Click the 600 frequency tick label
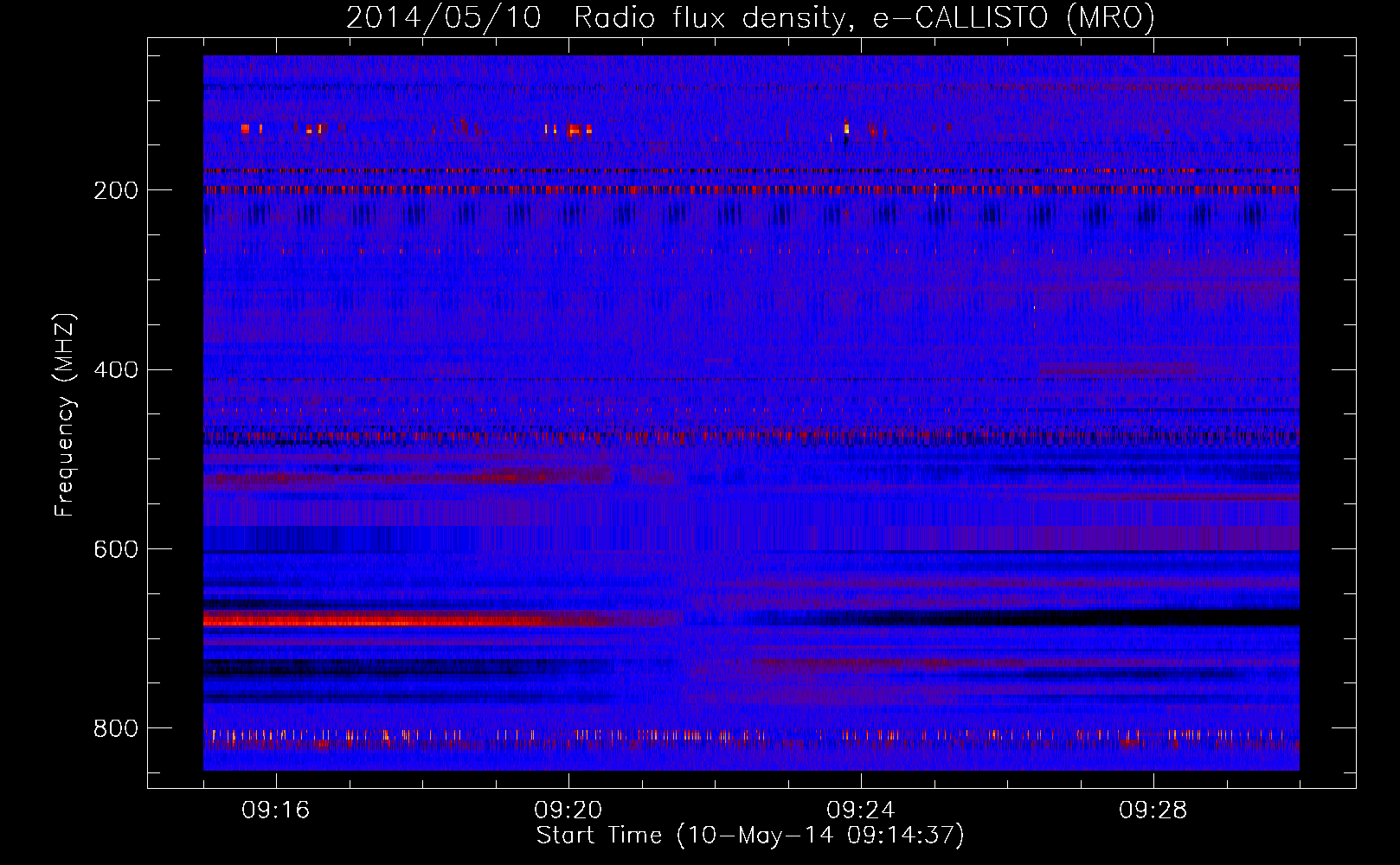 pos(115,550)
